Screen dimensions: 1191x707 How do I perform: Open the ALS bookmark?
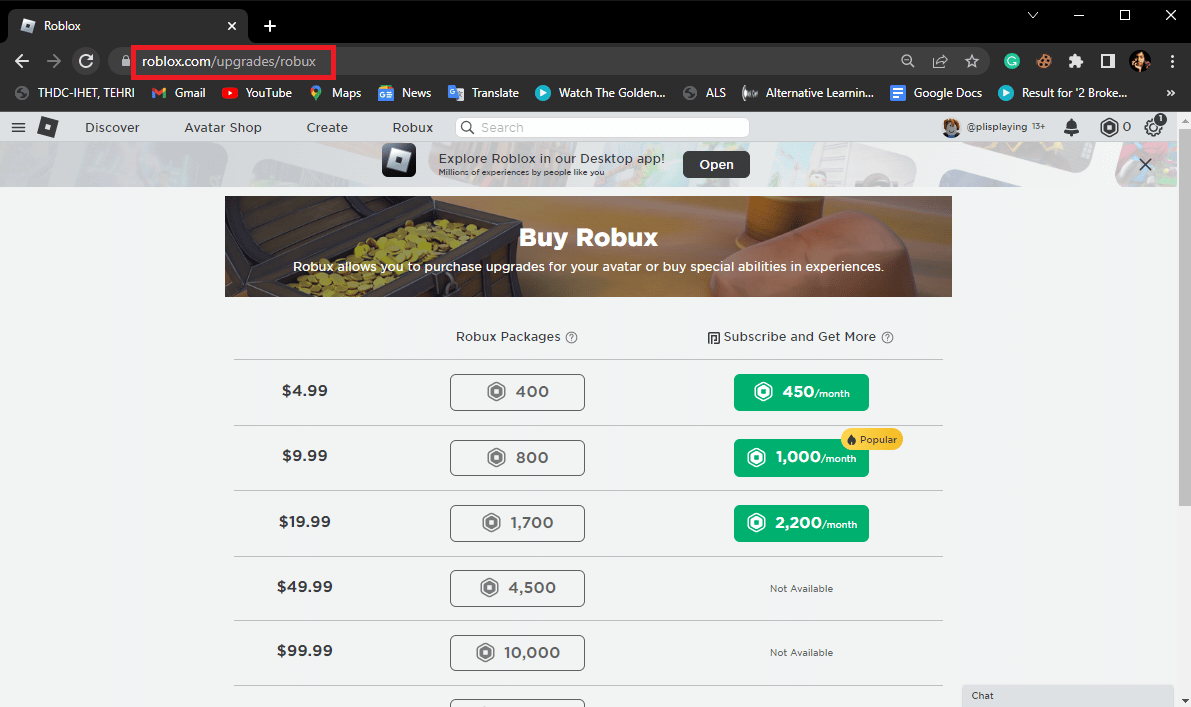point(704,93)
